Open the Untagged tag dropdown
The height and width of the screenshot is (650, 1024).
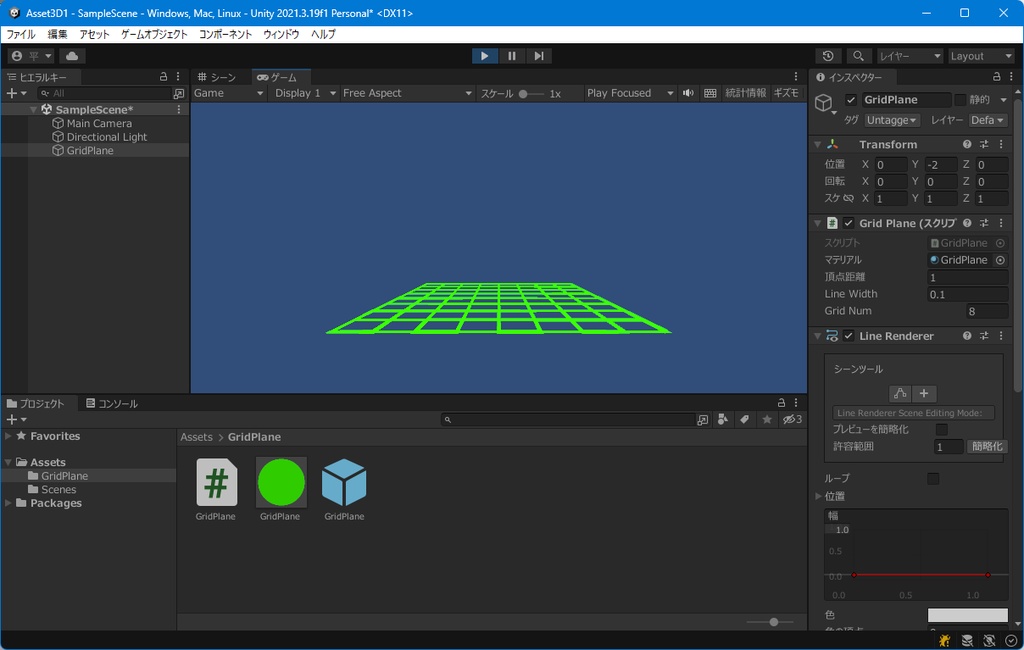[892, 120]
